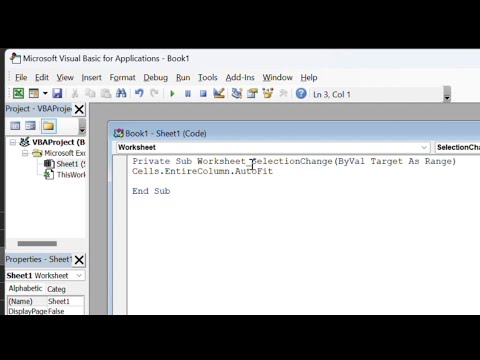Click the Ln 3, Col 1 position indicator
Image resolution: width=480 pixels, height=360 pixels.
pyautogui.click(x=332, y=94)
